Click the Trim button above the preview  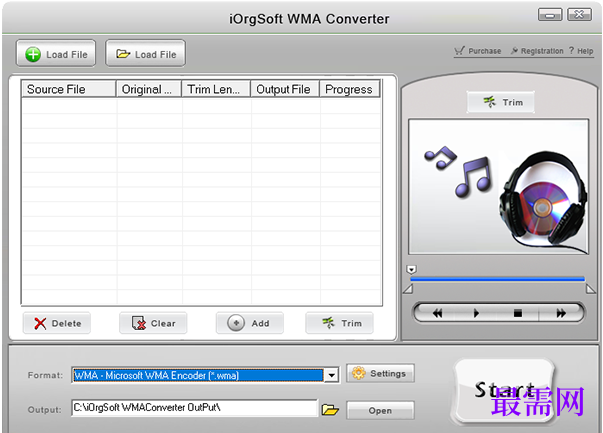[501, 102]
